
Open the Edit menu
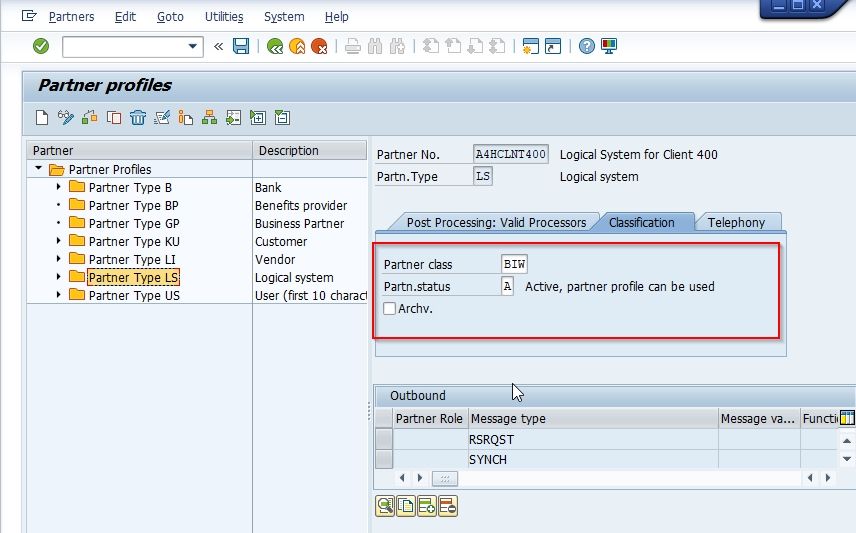[125, 17]
